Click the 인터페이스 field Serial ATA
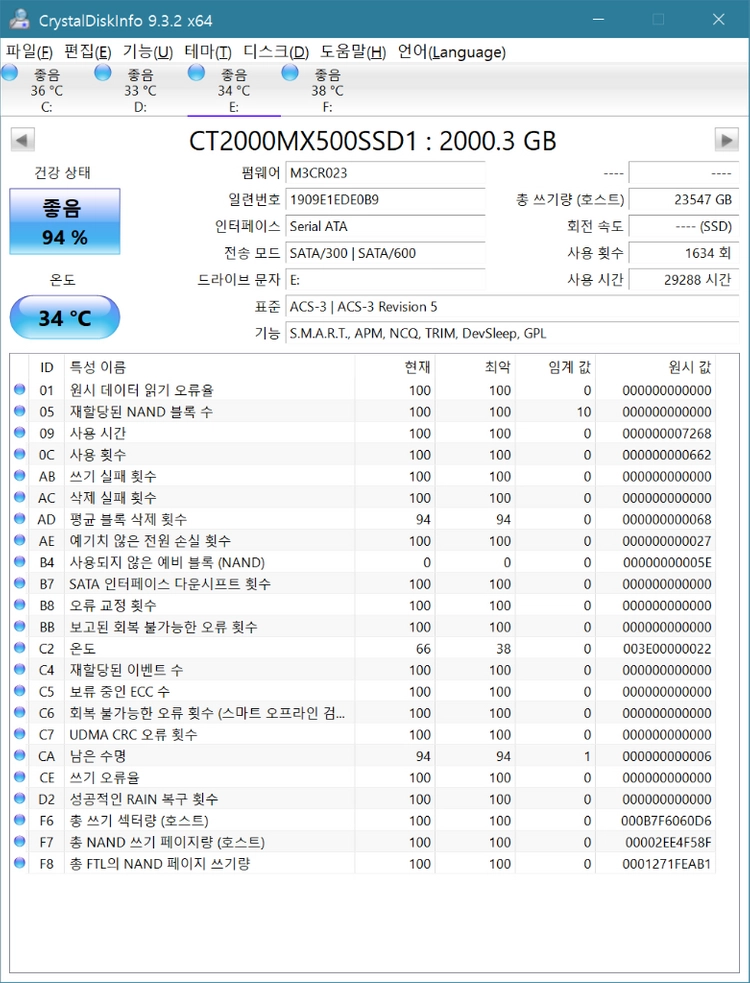The image size is (750, 983). point(385,226)
